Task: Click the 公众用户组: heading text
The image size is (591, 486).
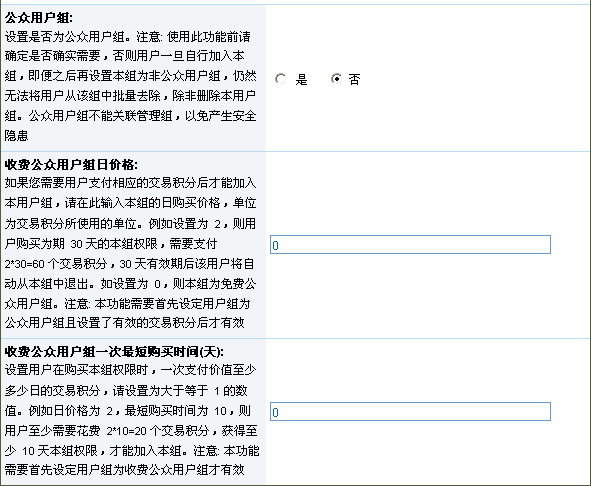Action: pyautogui.click(x=39, y=18)
